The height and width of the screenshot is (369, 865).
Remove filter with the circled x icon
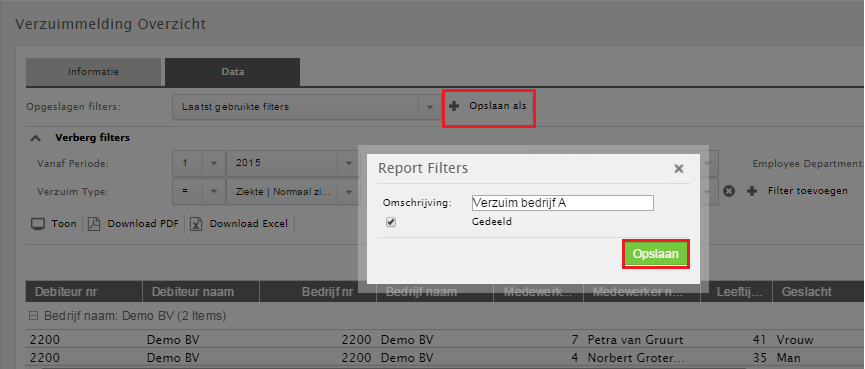coord(729,191)
